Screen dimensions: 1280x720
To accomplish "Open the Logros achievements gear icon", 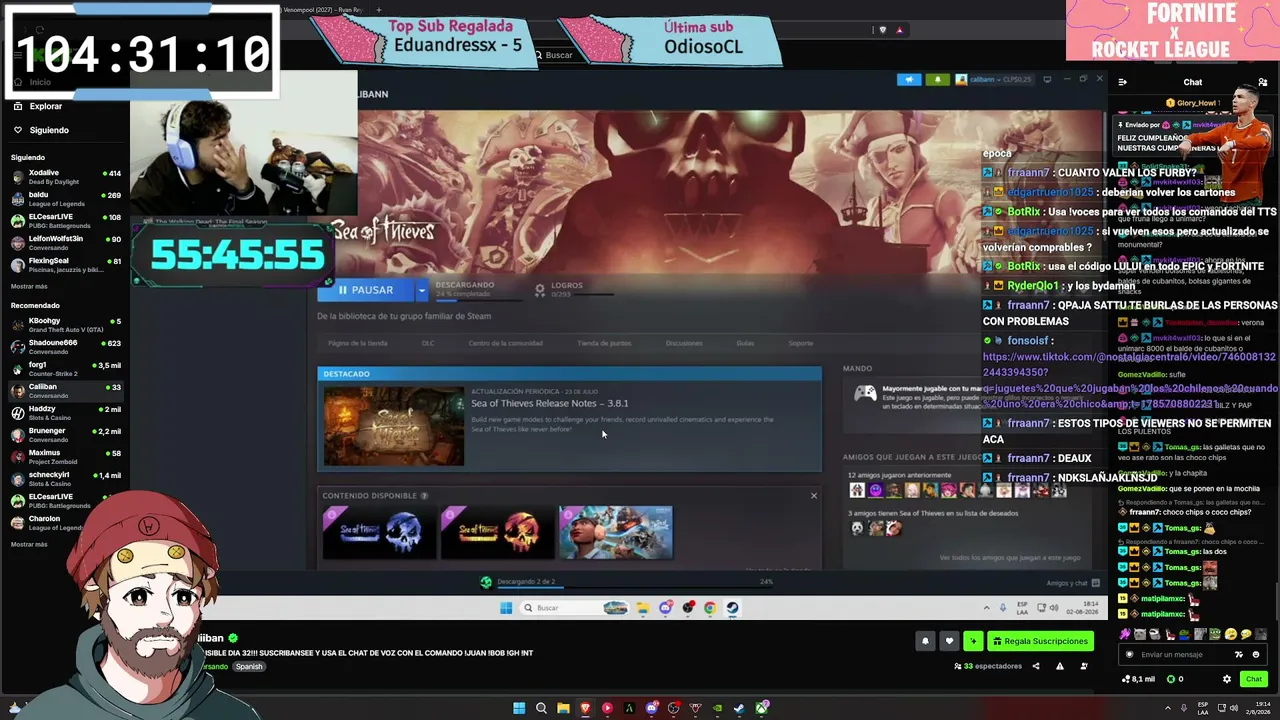I will pos(540,289).
